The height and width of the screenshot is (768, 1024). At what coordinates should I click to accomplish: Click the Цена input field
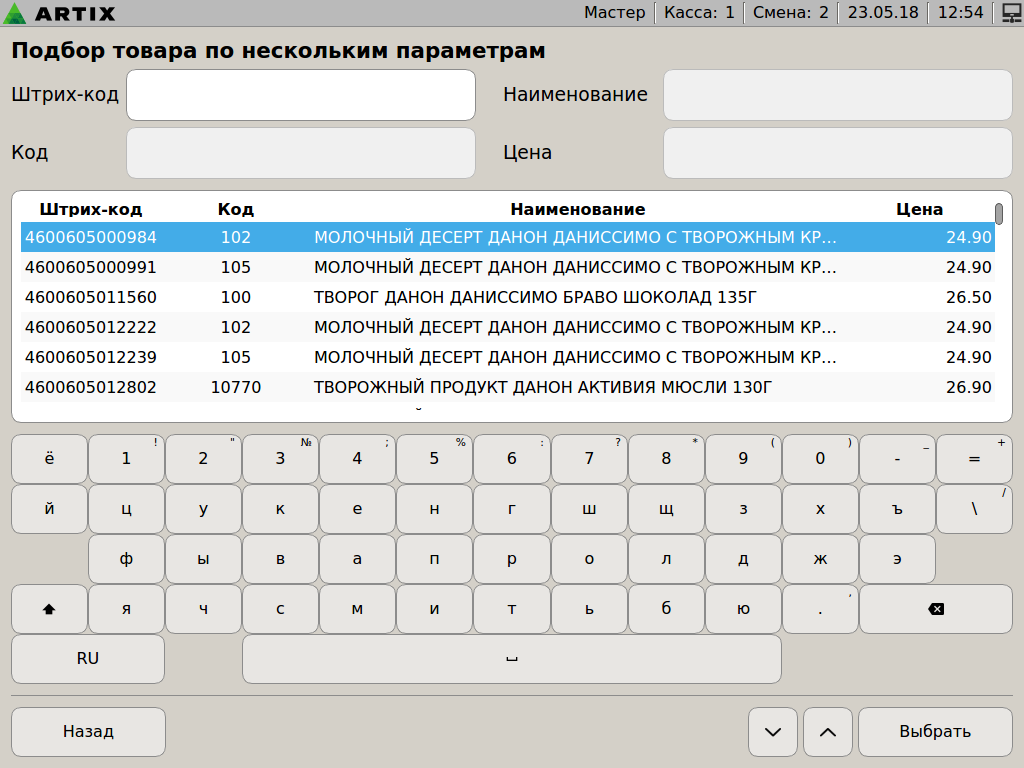838,153
